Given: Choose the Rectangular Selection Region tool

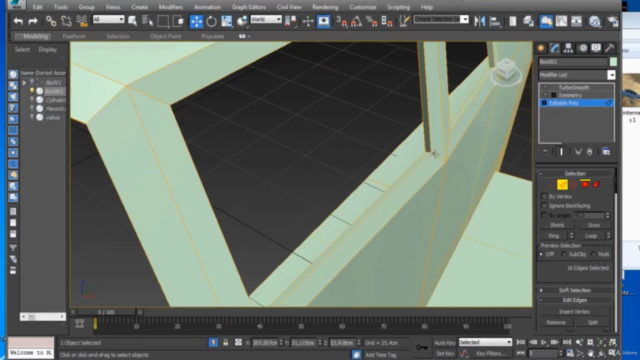Looking at the screenshot, I should pyautogui.click(x=163, y=21).
